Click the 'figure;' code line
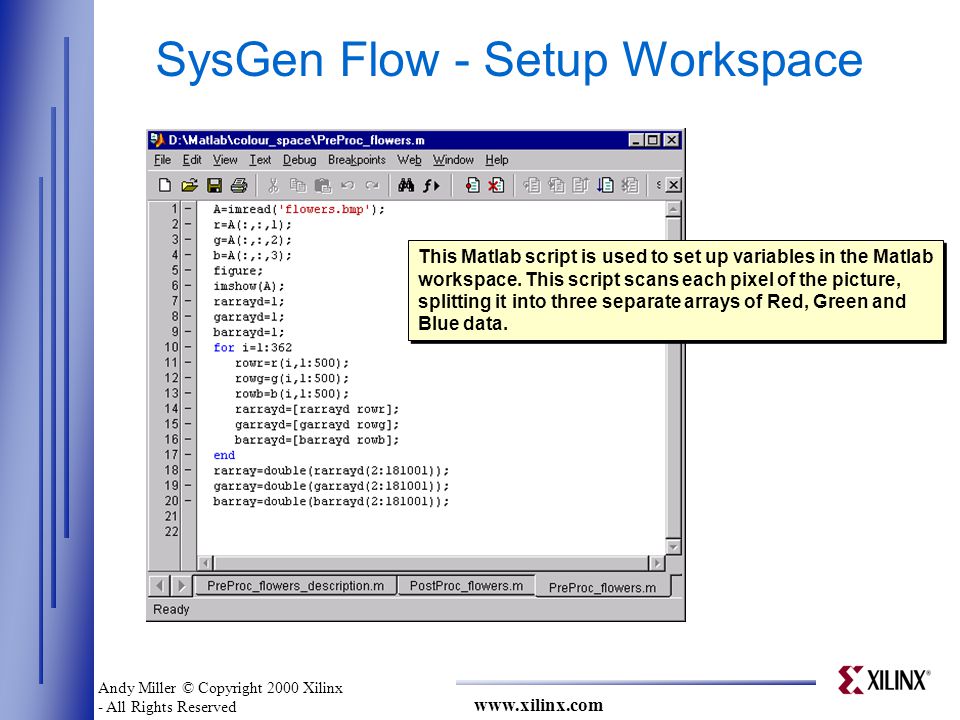 pos(238,271)
